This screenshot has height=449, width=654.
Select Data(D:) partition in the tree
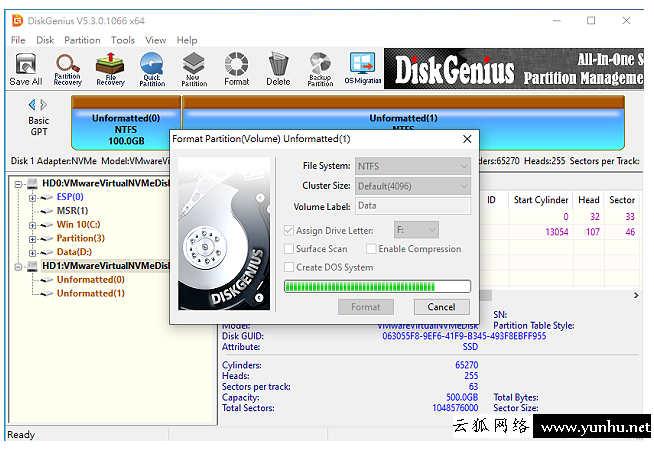point(74,252)
